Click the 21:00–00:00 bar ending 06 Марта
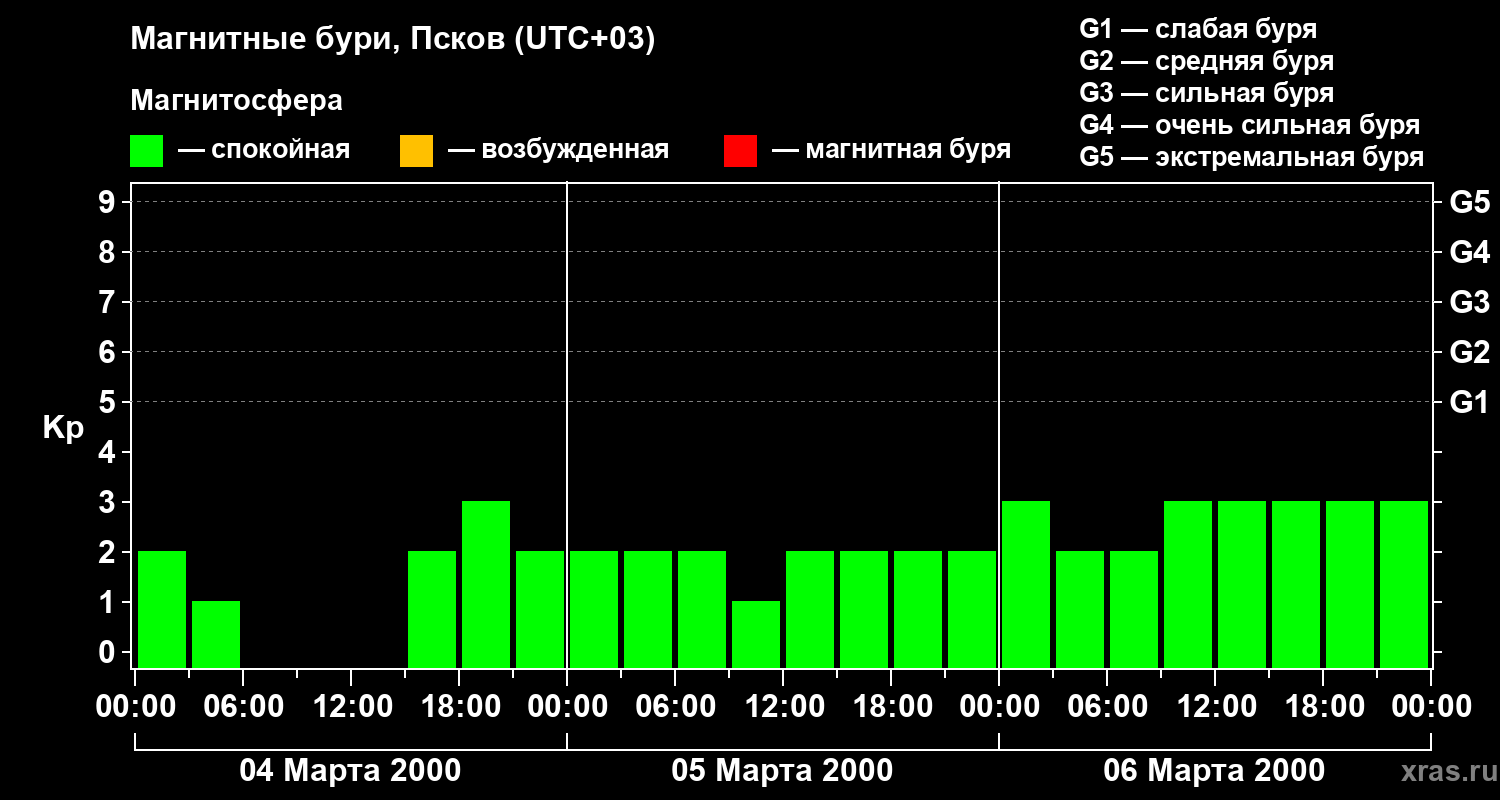Viewport: 1500px width, 800px height. click(1404, 584)
